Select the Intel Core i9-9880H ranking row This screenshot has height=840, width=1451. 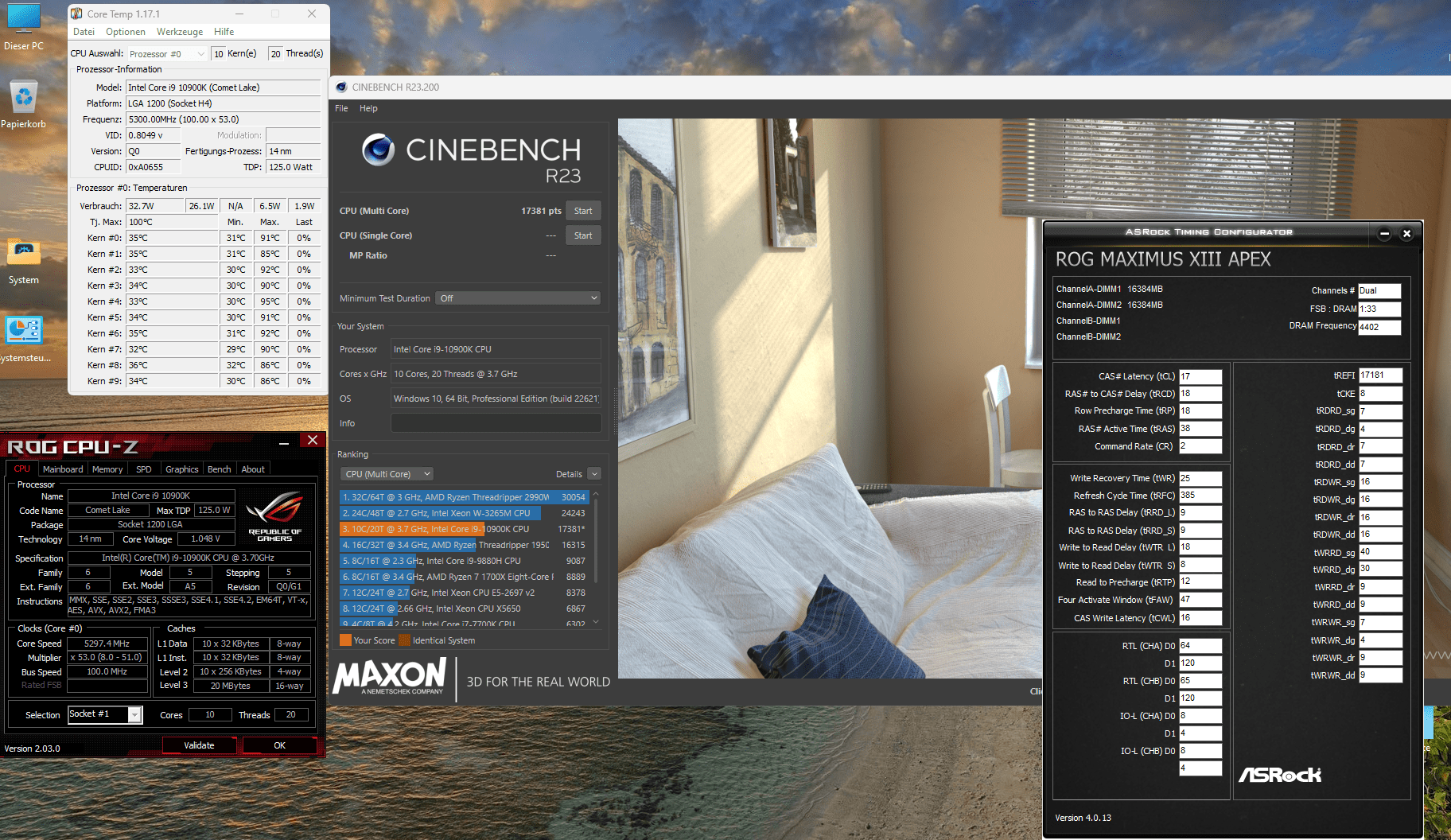(464, 561)
